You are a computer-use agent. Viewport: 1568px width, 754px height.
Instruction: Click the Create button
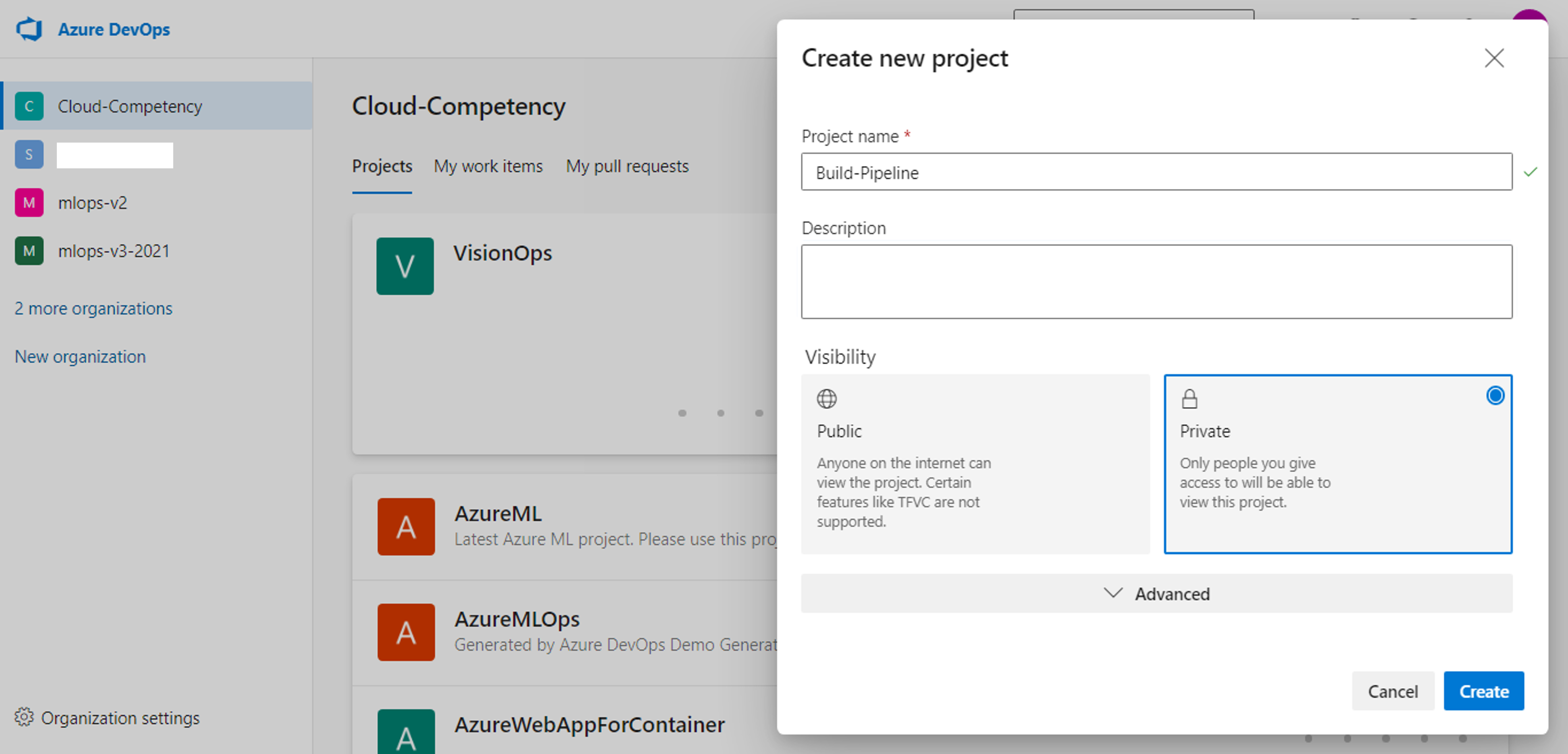[1484, 691]
